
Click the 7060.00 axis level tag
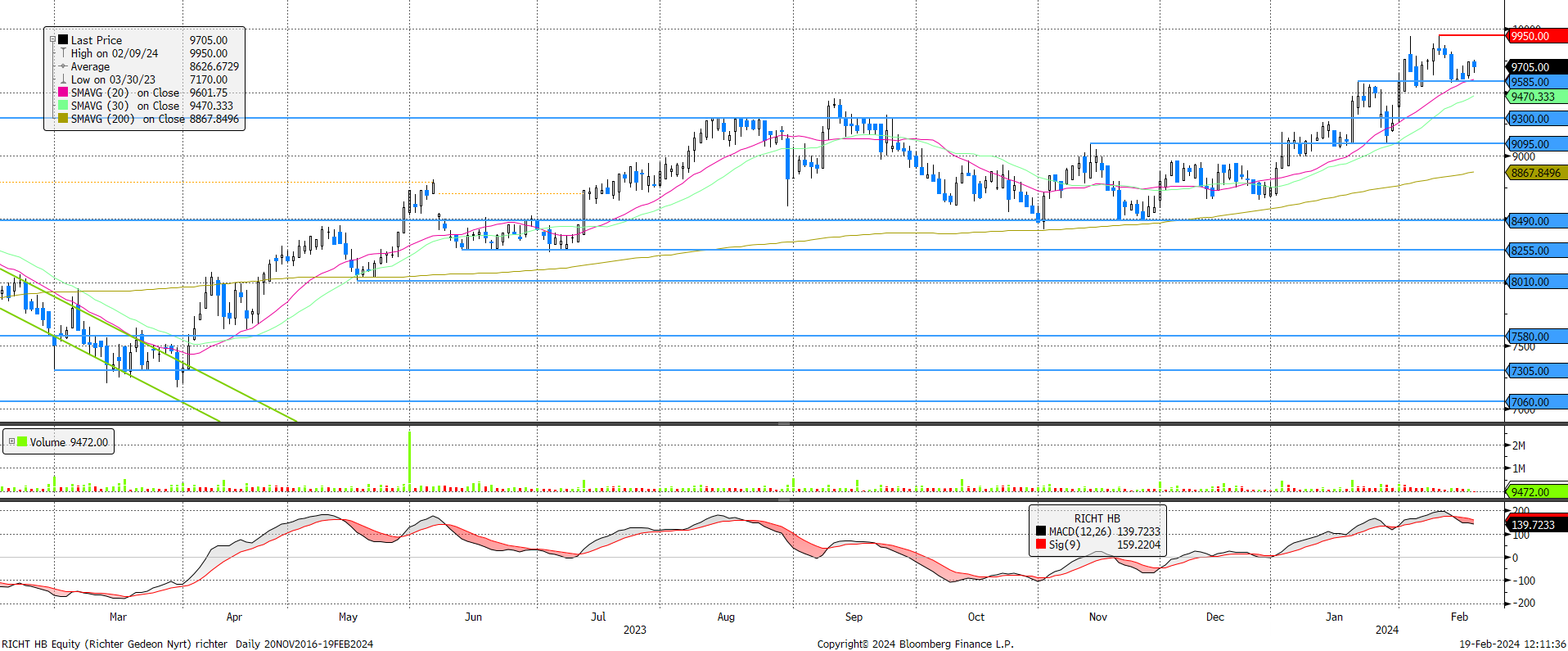1537,402
